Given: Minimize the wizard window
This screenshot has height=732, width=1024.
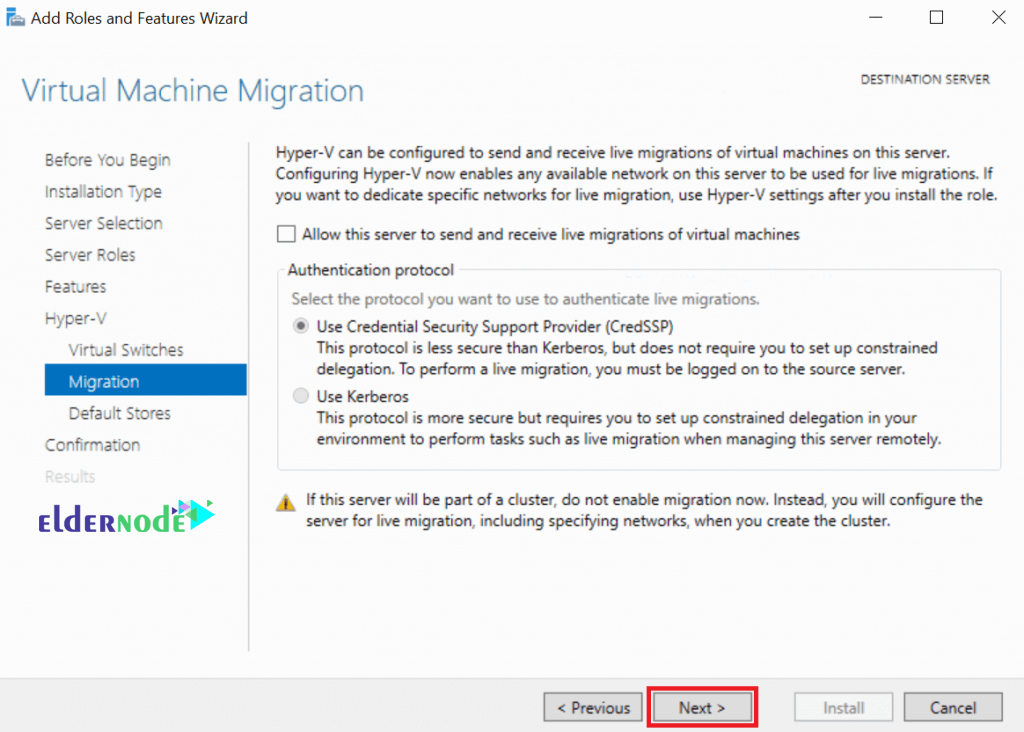Looking at the screenshot, I should tap(876, 18).
